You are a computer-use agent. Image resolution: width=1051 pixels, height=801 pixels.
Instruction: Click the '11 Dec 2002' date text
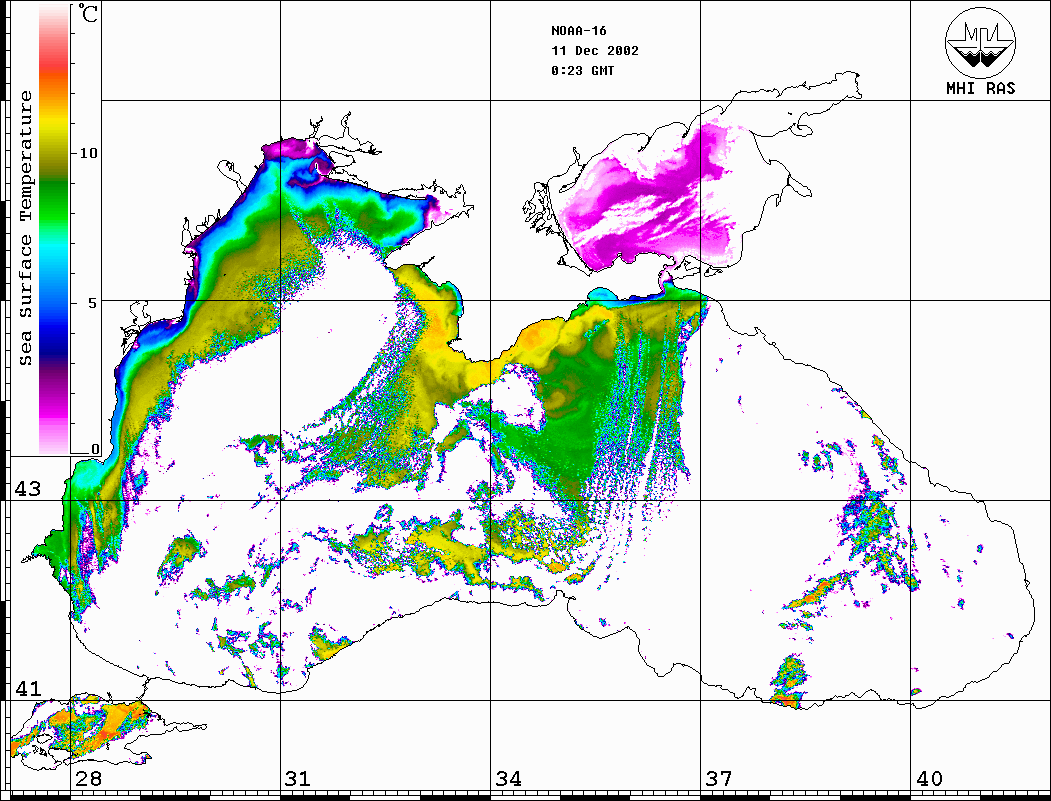[x=595, y=51]
